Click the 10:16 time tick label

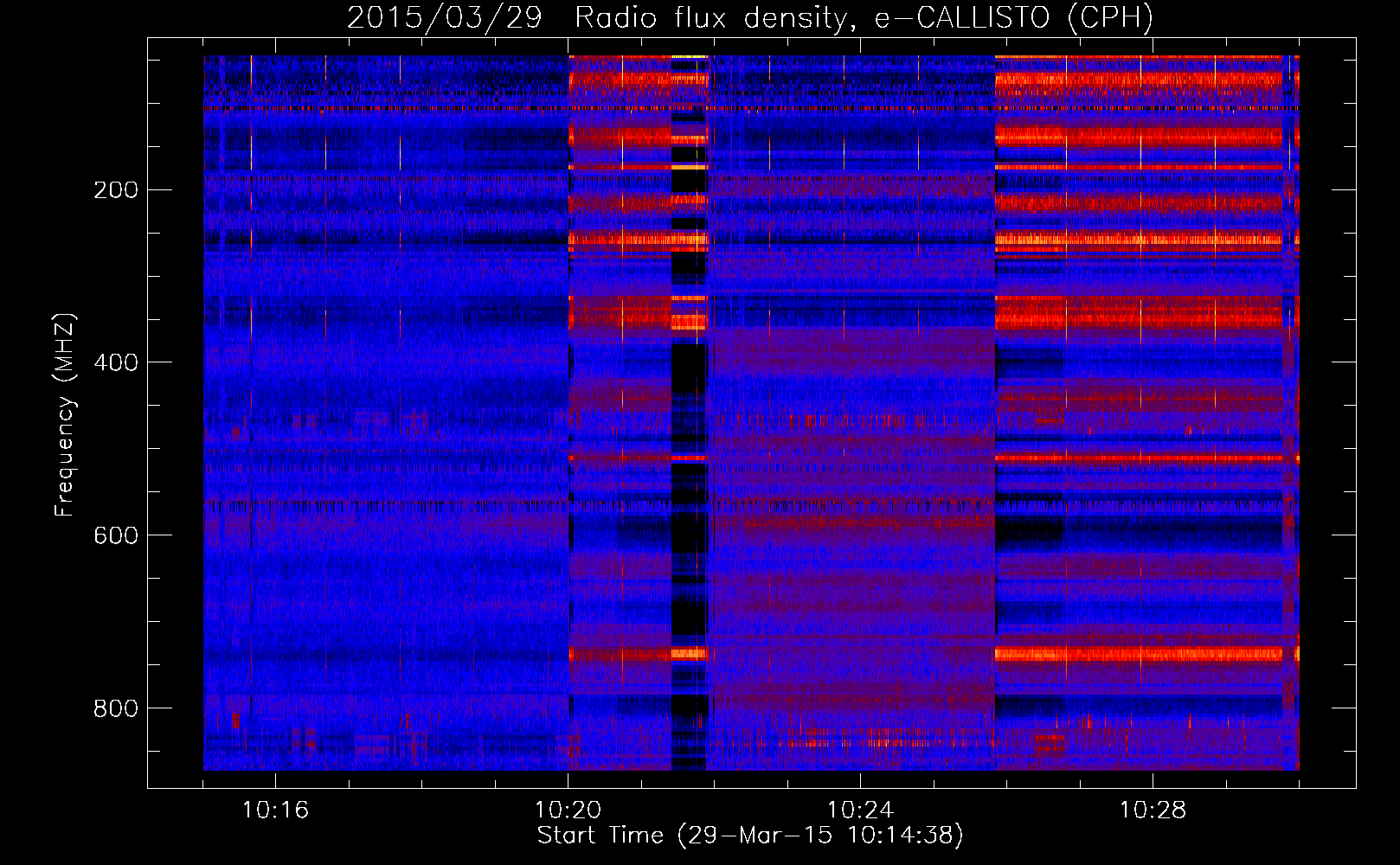click(x=275, y=811)
